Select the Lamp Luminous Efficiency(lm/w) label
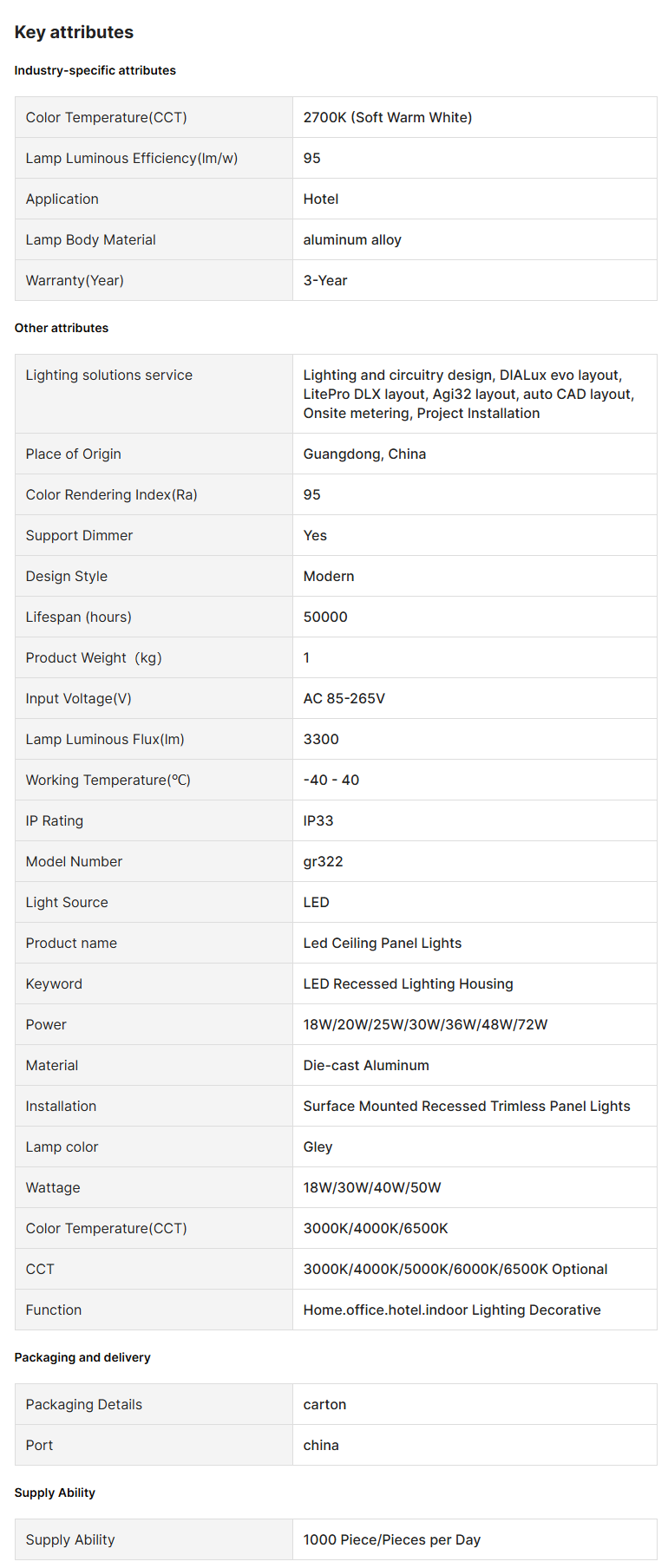668x1568 pixels. [131, 158]
